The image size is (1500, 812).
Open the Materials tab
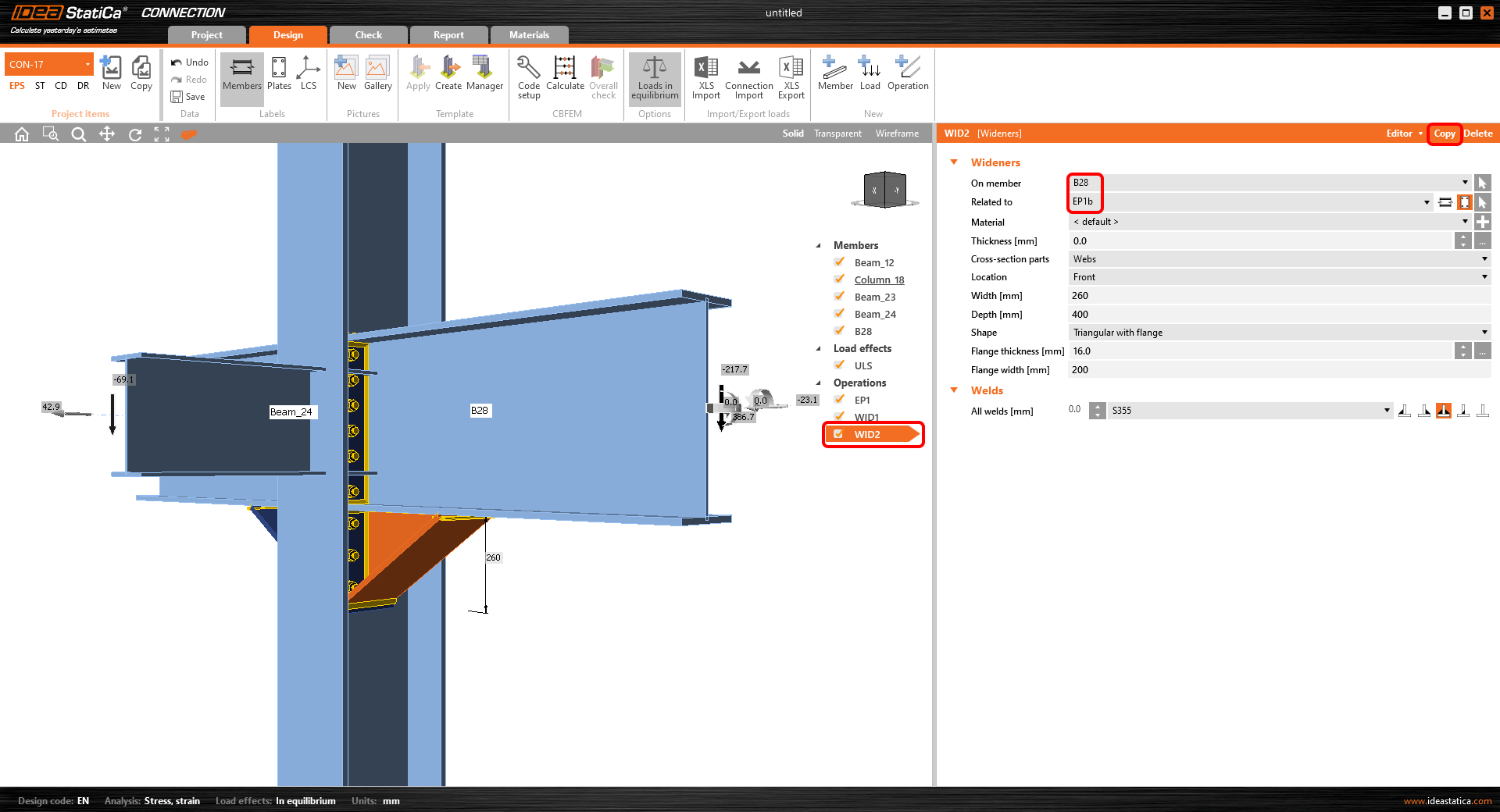529,35
